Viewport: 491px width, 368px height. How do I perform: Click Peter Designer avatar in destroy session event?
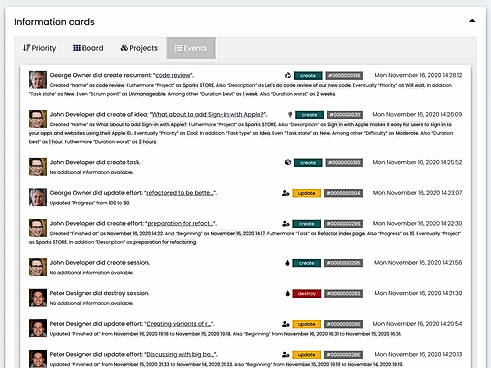pyautogui.click(x=38, y=298)
